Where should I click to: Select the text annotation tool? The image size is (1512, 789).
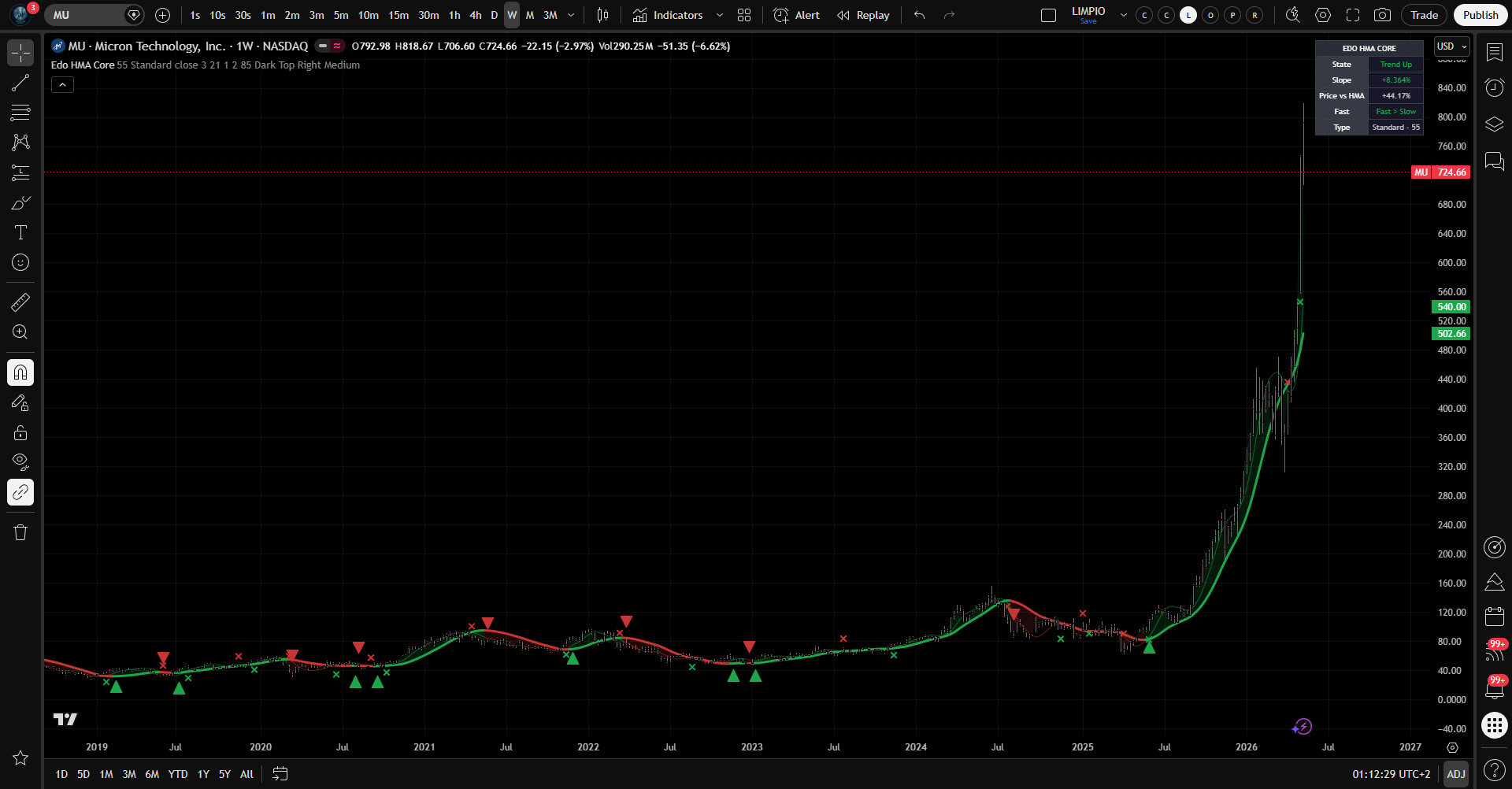[20, 232]
